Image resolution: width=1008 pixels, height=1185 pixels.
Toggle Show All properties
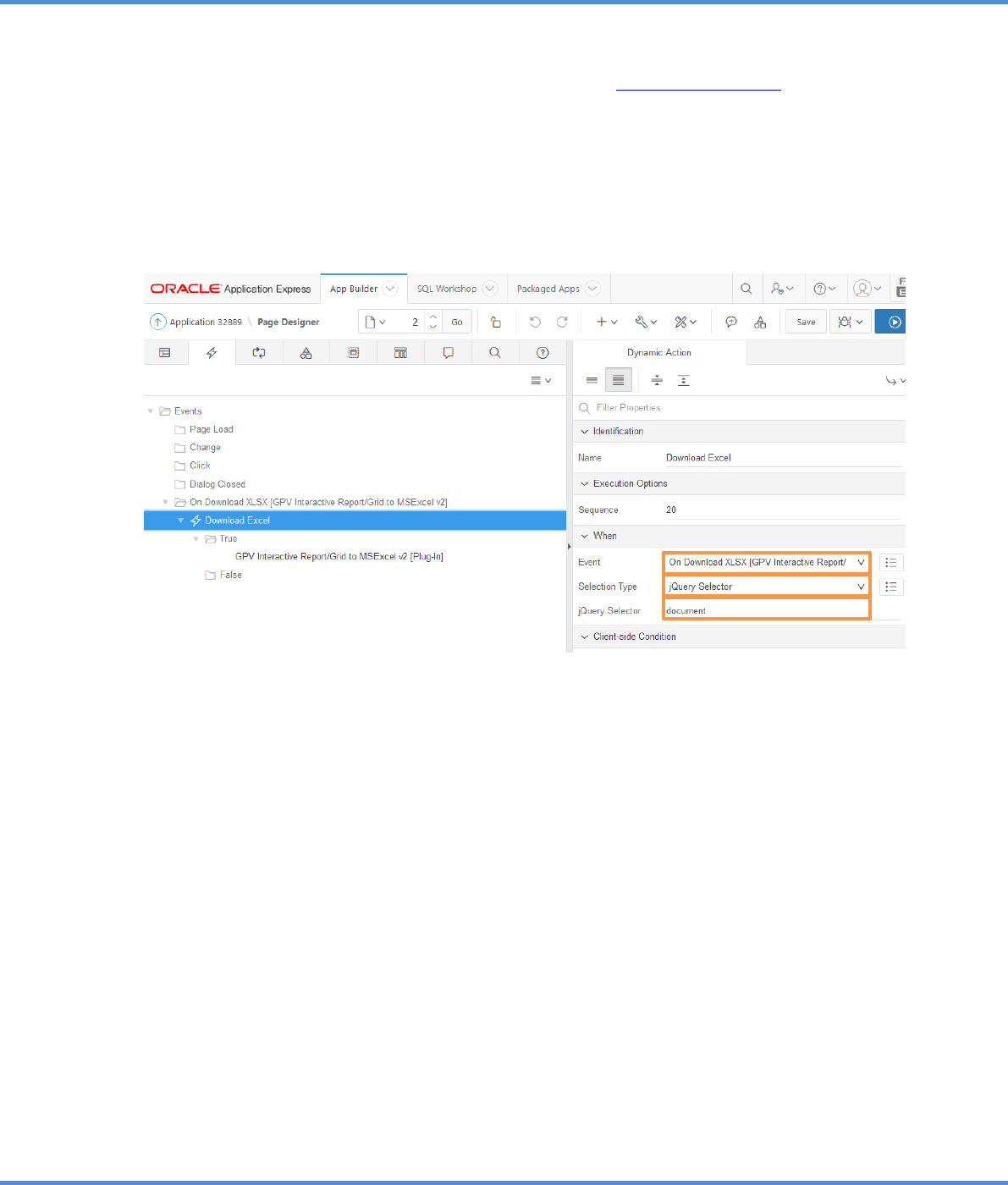click(x=619, y=381)
